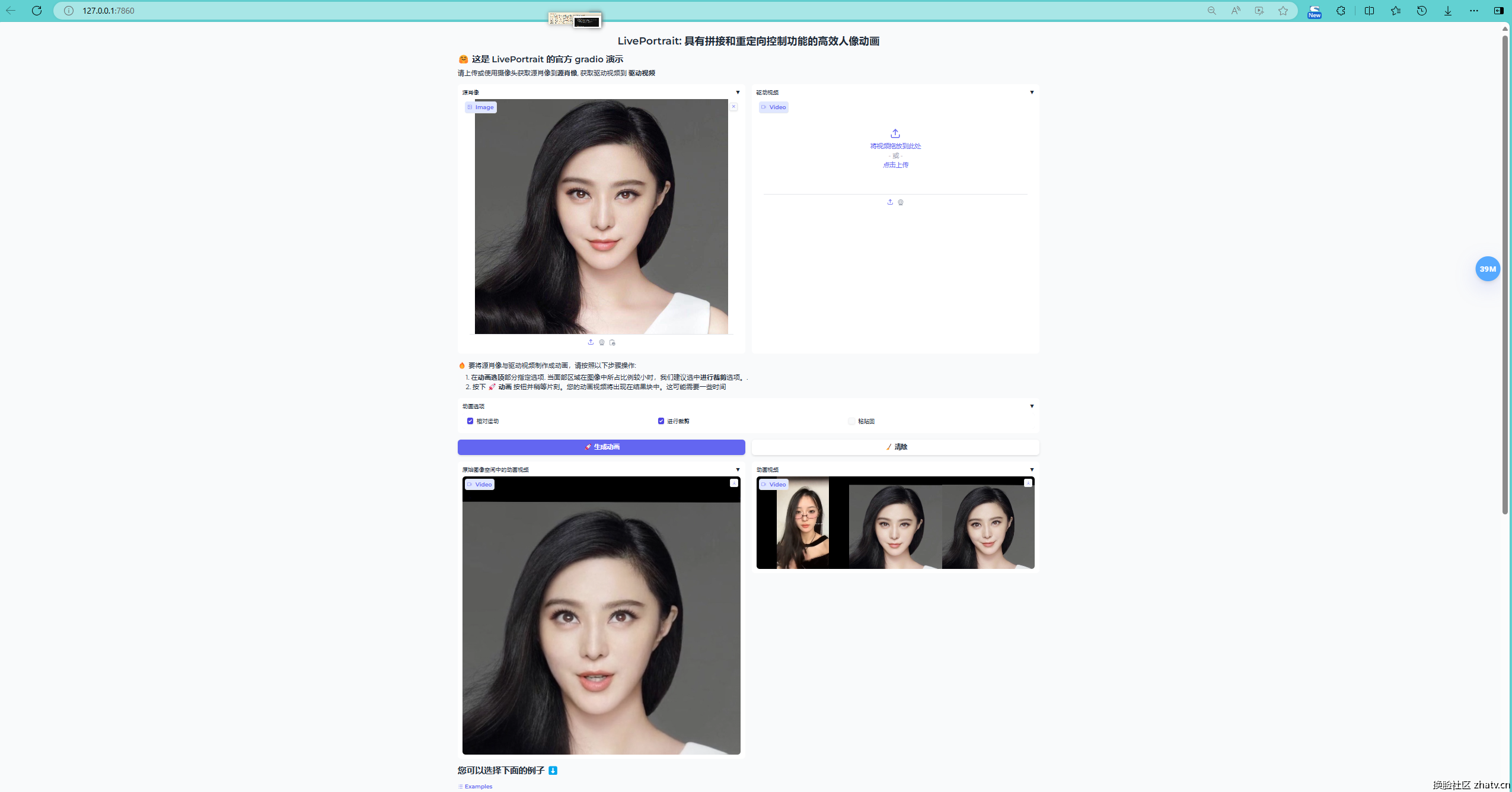Uncheck the 相对运动 checkbox
Screen dimensions: 1512x792
pyautogui.click(x=470, y=421)
